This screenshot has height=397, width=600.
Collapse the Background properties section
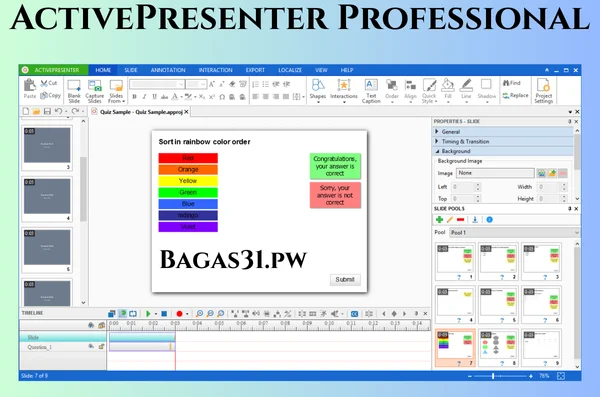tap(503, 151)
